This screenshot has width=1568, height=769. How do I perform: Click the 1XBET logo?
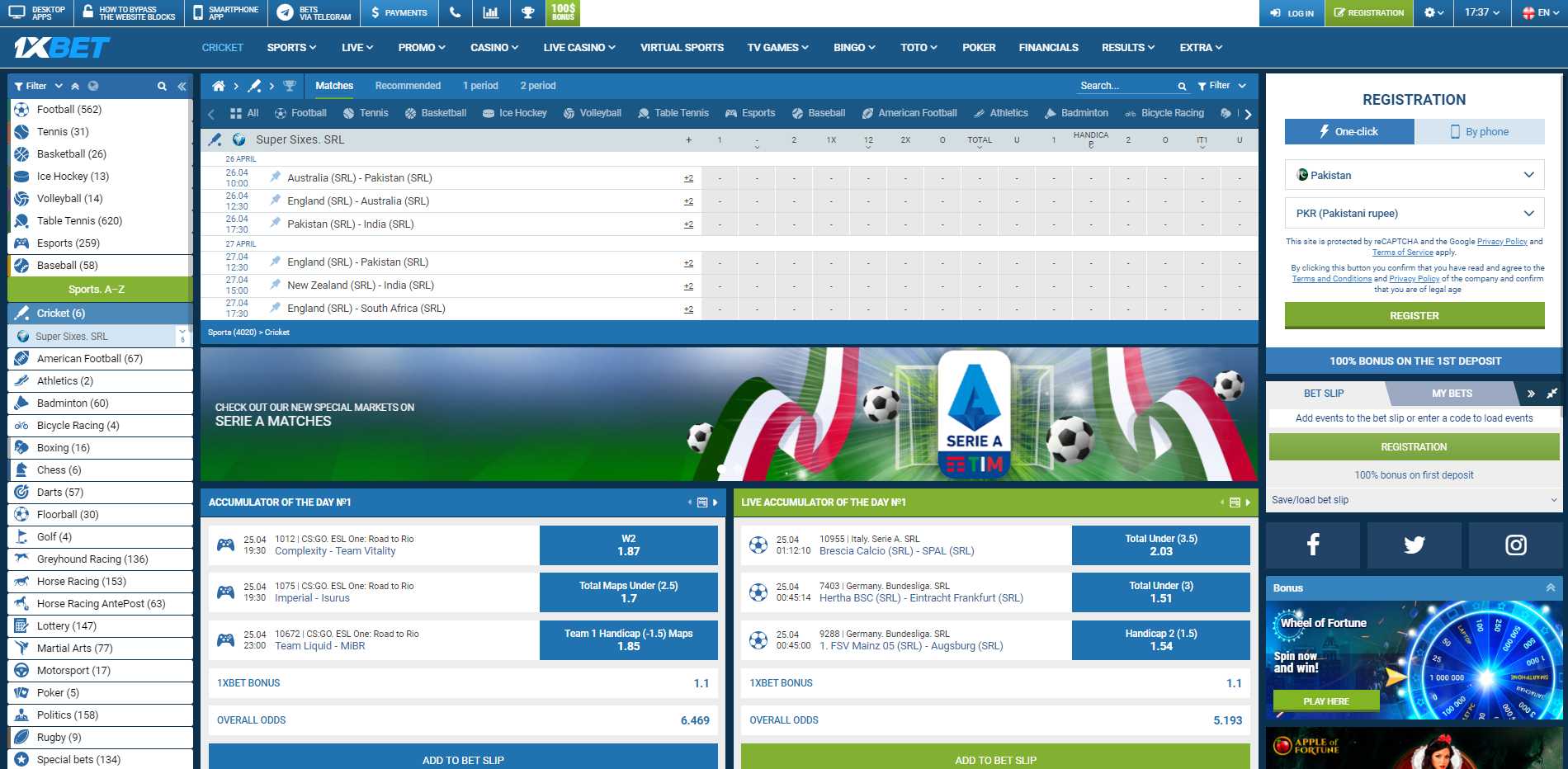pyautogui.click(x=61, y=48)
